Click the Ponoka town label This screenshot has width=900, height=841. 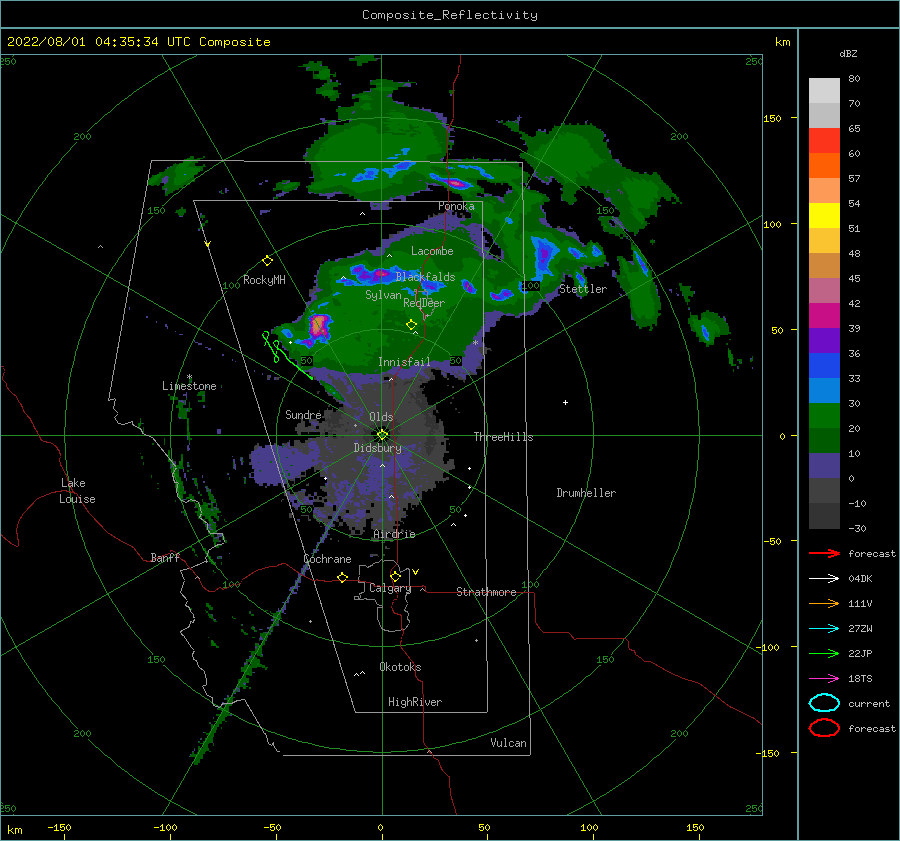(456, 206)
